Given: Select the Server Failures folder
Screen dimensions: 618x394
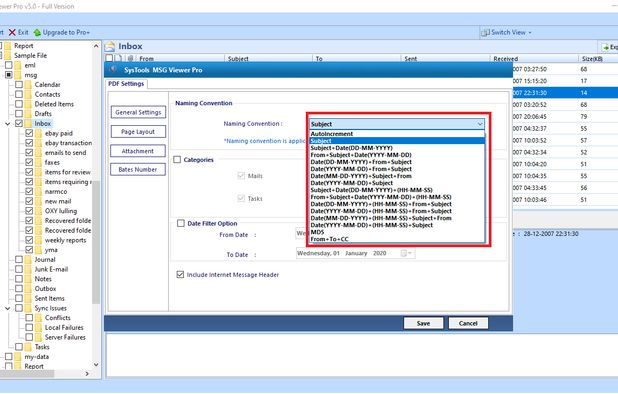Looking at the screenshot, I should pyautogui.click(x=65, y=337).
